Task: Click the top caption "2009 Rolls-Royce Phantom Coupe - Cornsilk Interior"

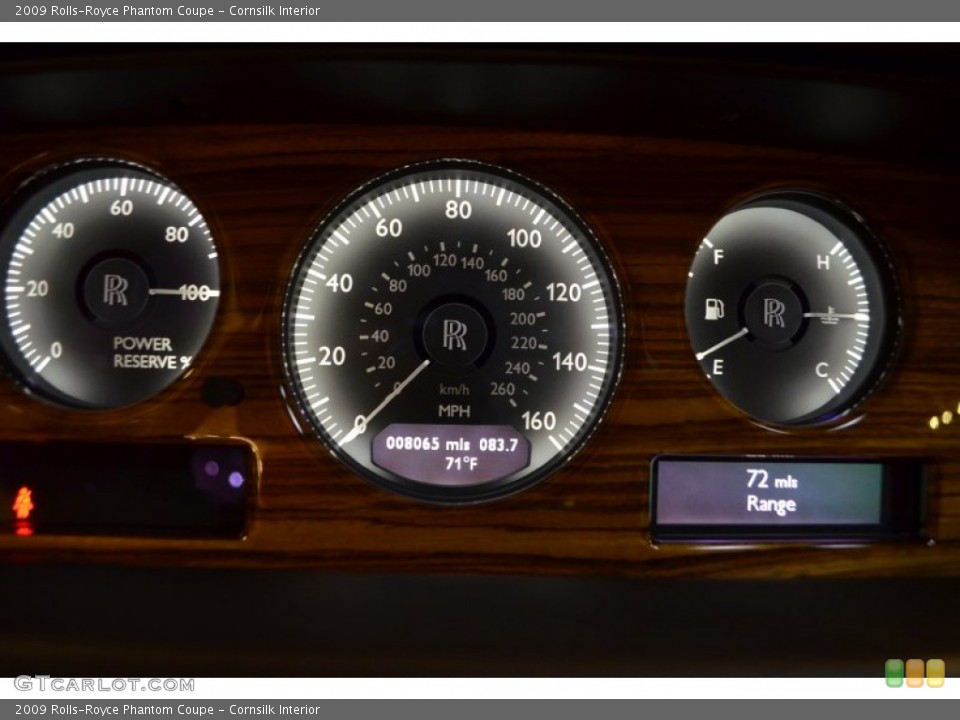Action: point(167,10)
